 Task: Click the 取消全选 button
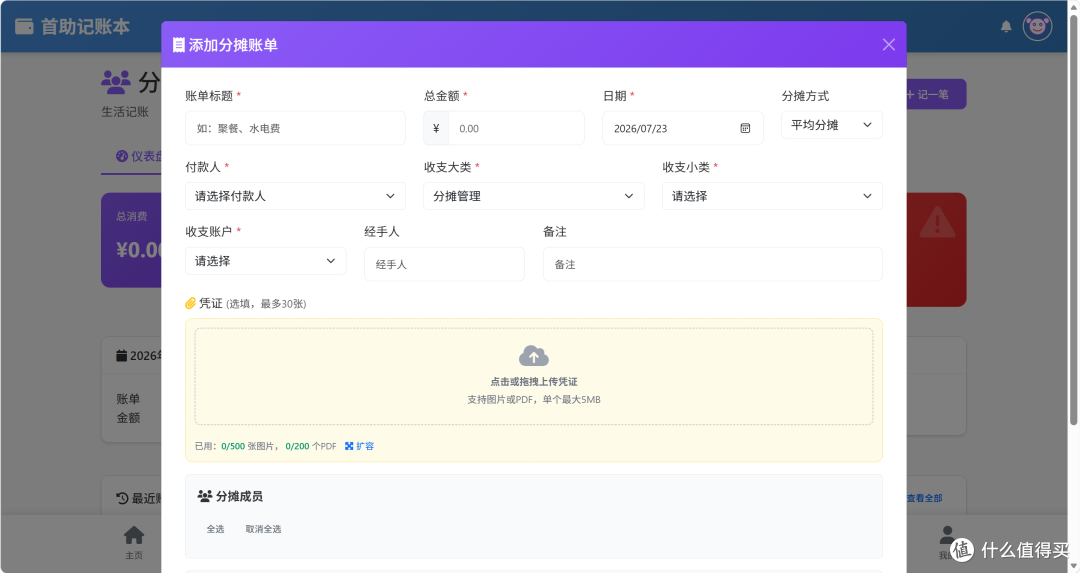[263, 529]
